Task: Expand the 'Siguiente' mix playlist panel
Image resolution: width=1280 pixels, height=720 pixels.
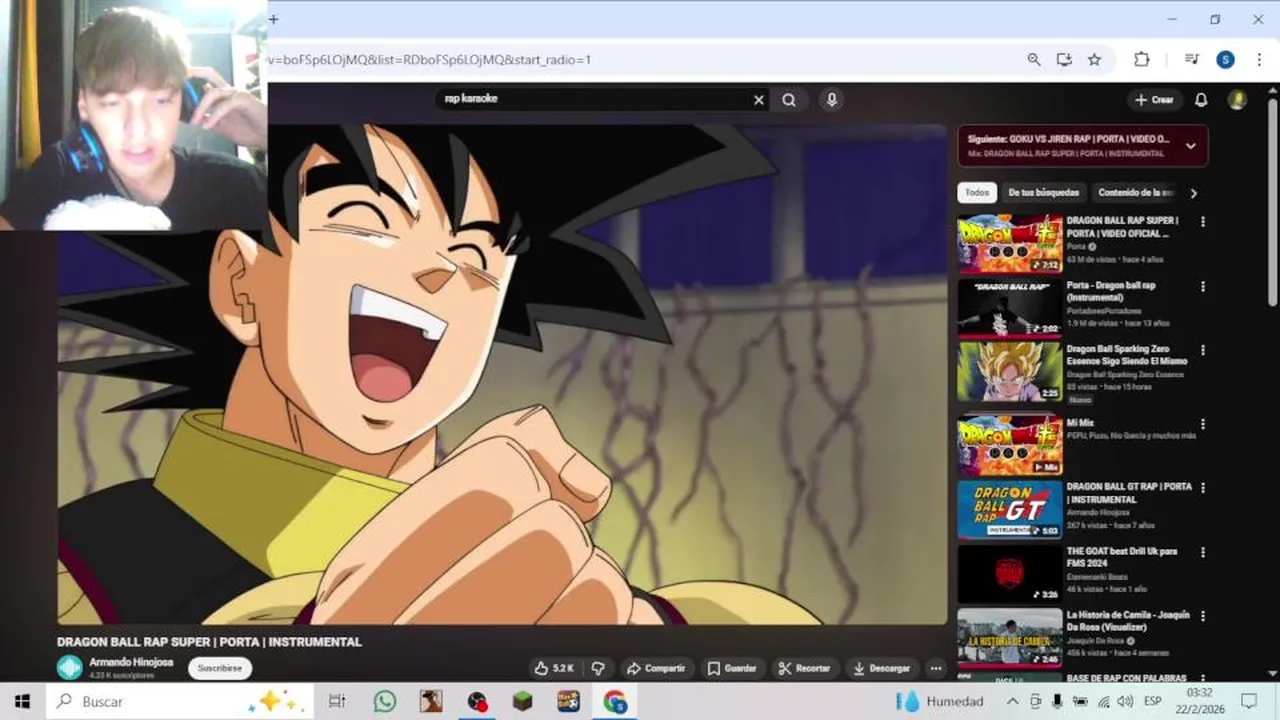Action: click(1190, 146)
